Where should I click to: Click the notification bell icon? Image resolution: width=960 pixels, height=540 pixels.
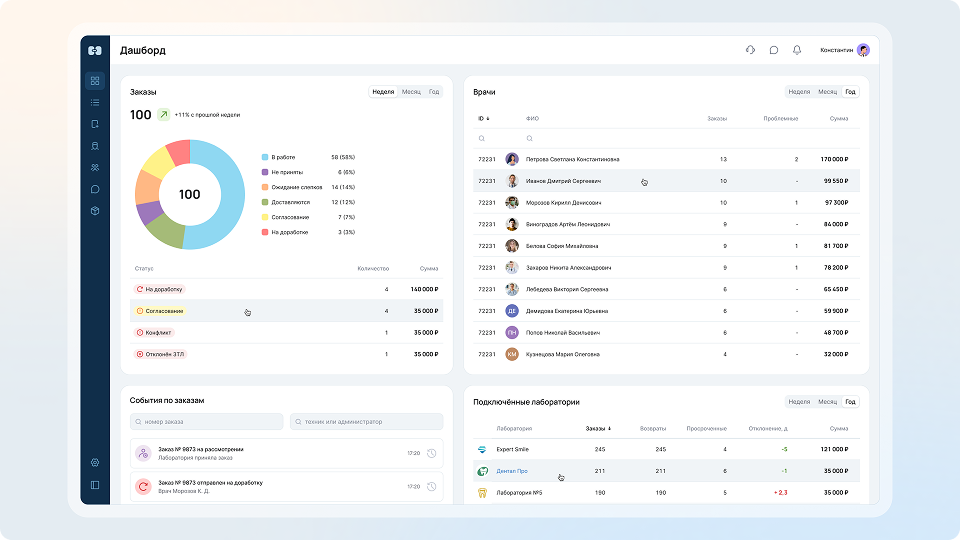[x=797, y=50]
